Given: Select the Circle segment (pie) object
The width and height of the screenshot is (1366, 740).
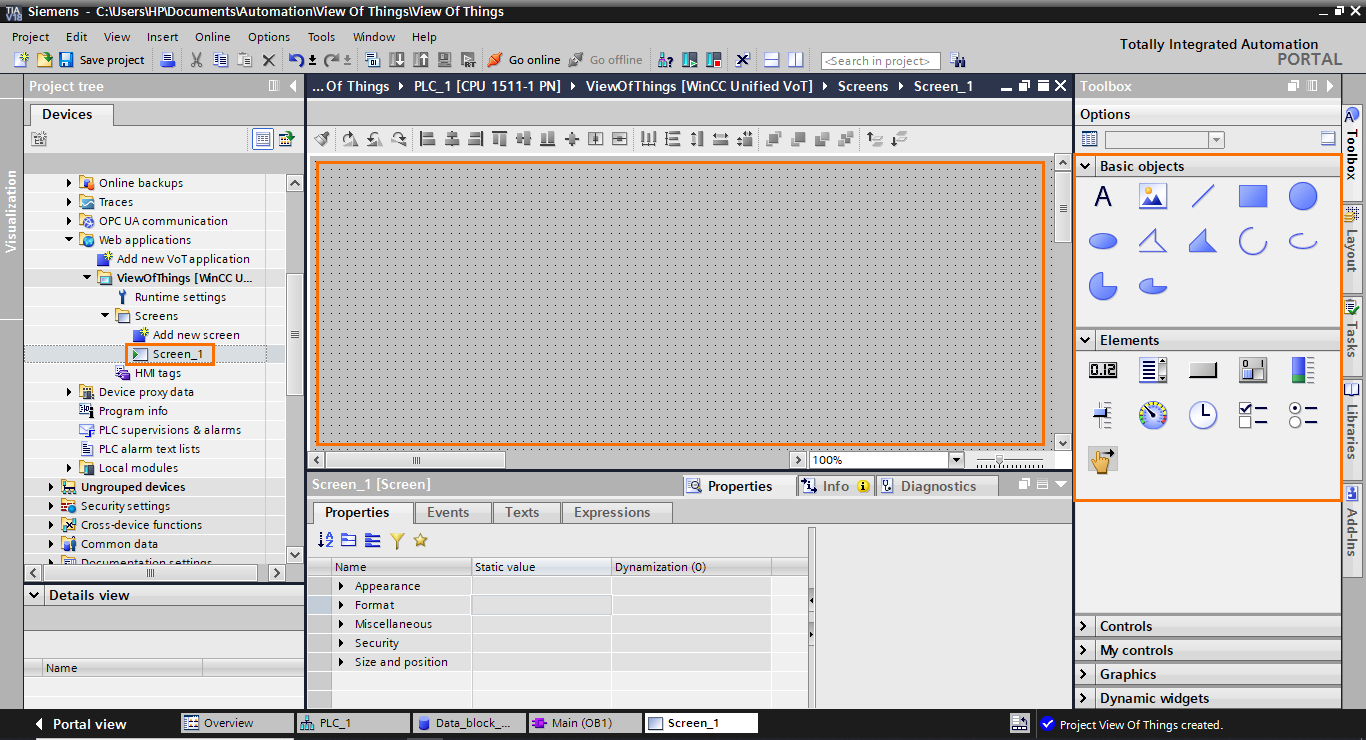Looking at the screenshot, I should tap(1103, 286).
